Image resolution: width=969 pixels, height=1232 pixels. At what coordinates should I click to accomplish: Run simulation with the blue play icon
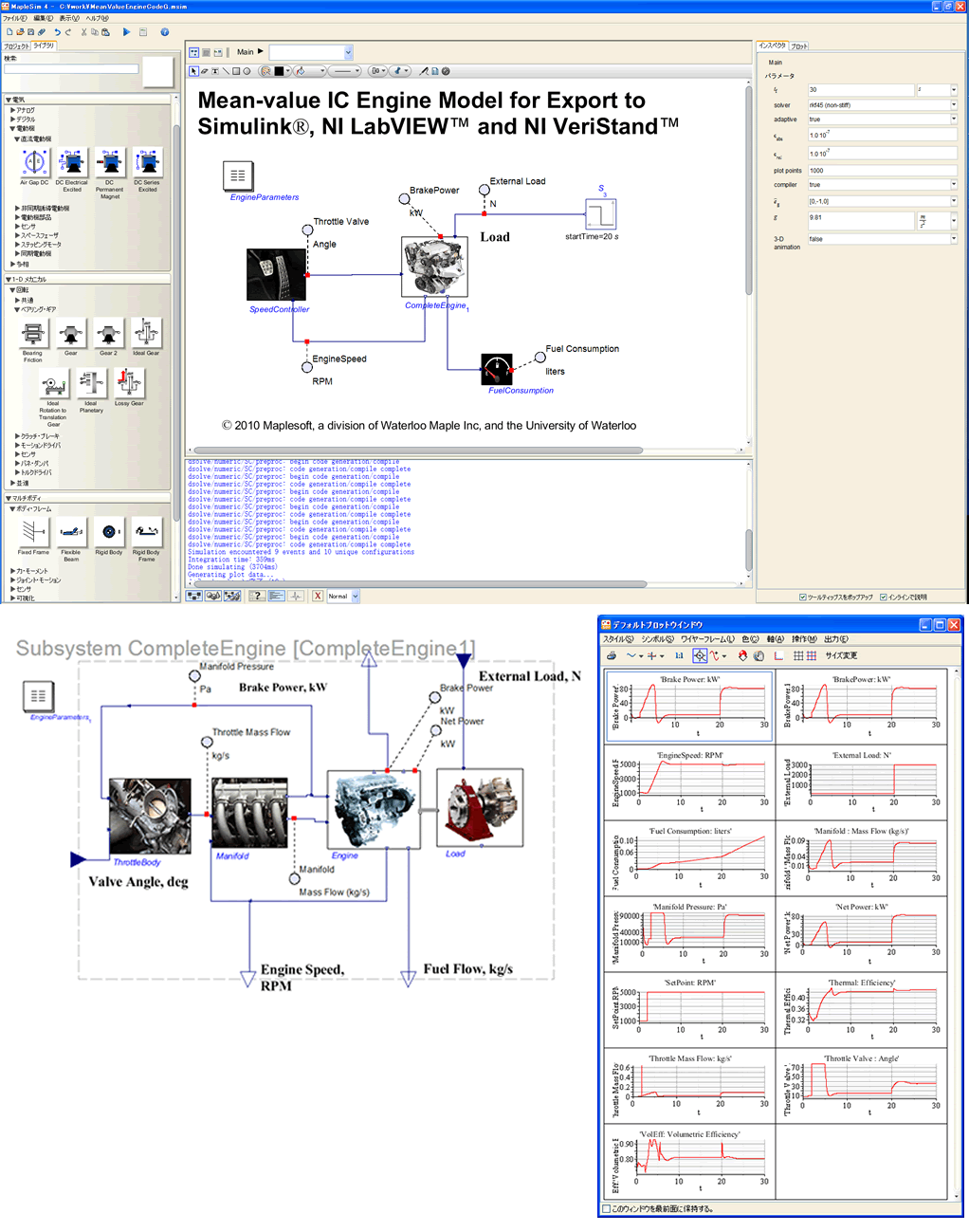point(126,32)
